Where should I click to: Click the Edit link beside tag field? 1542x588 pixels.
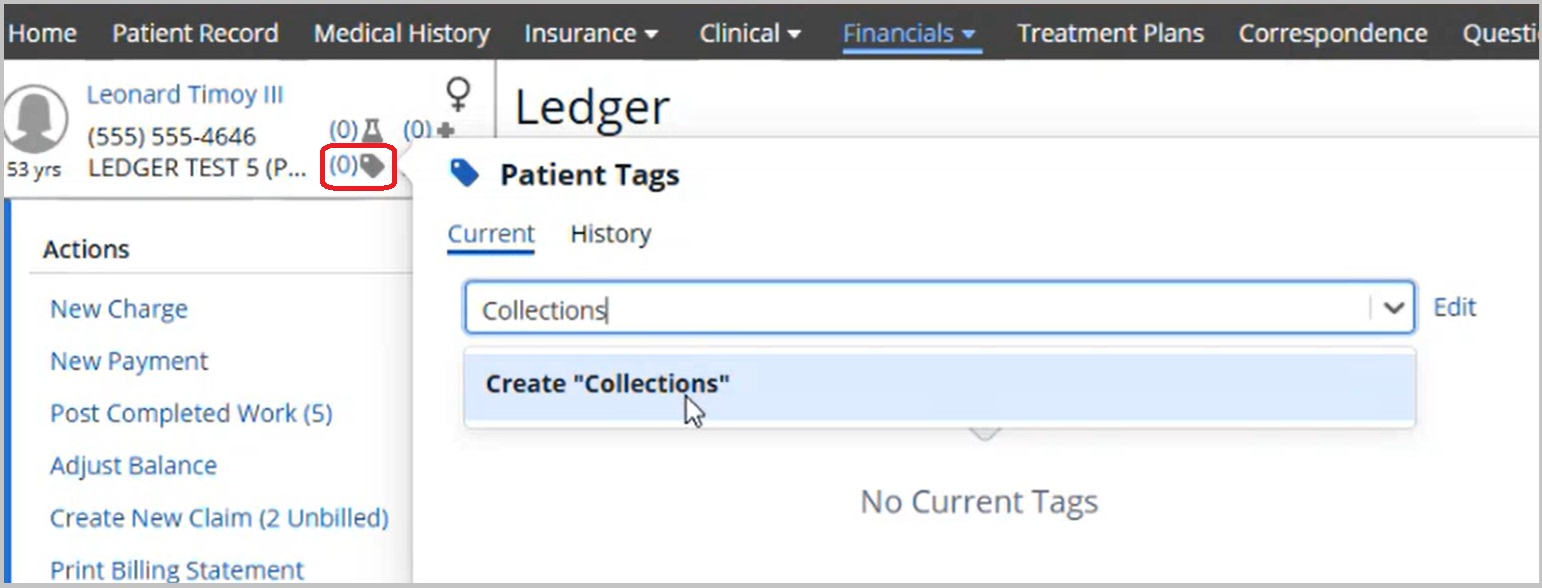[1454, 307]
